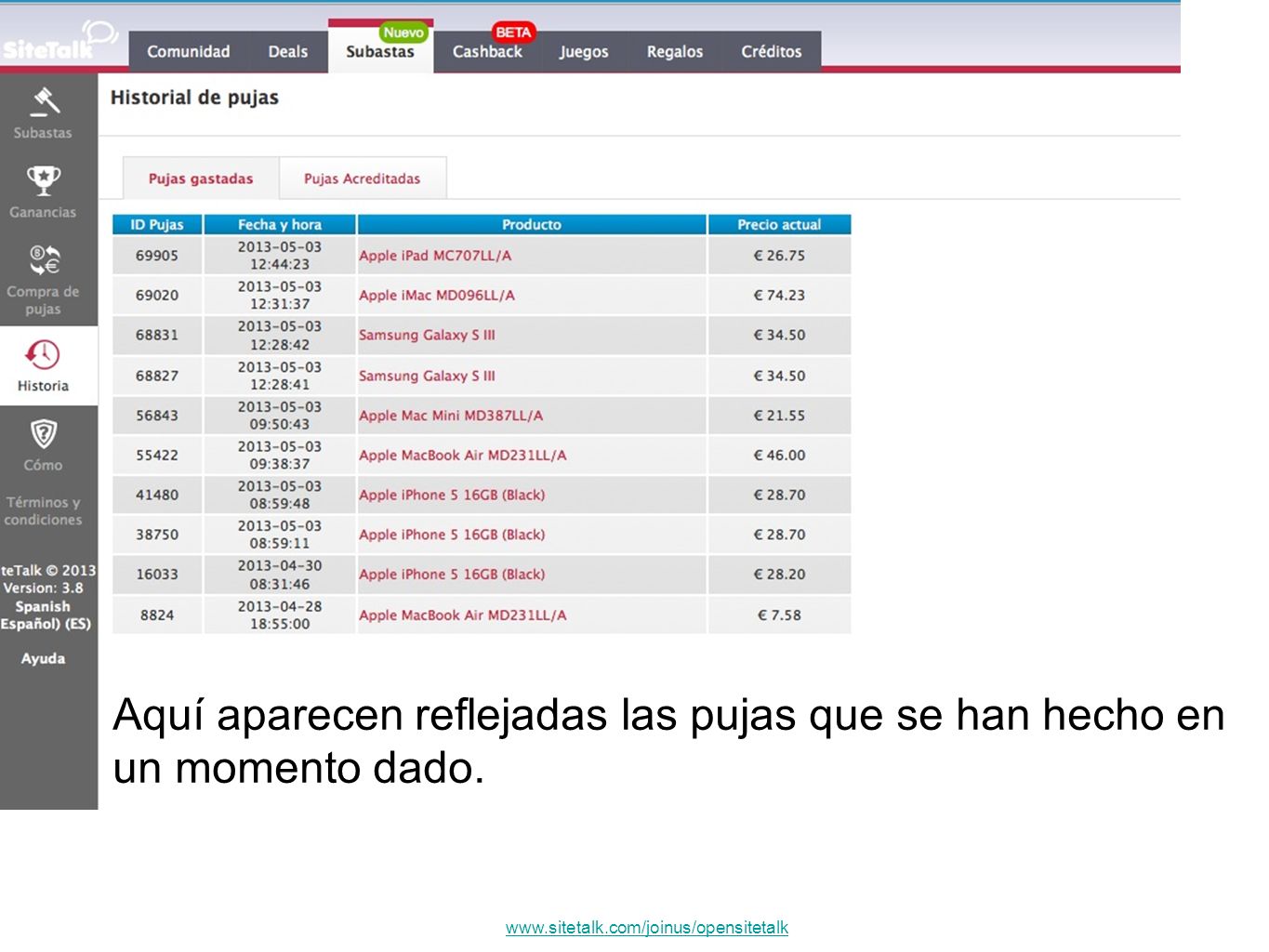
Task: Open Términos y condiciones in sidebar
Action: [x=43, y=510]
